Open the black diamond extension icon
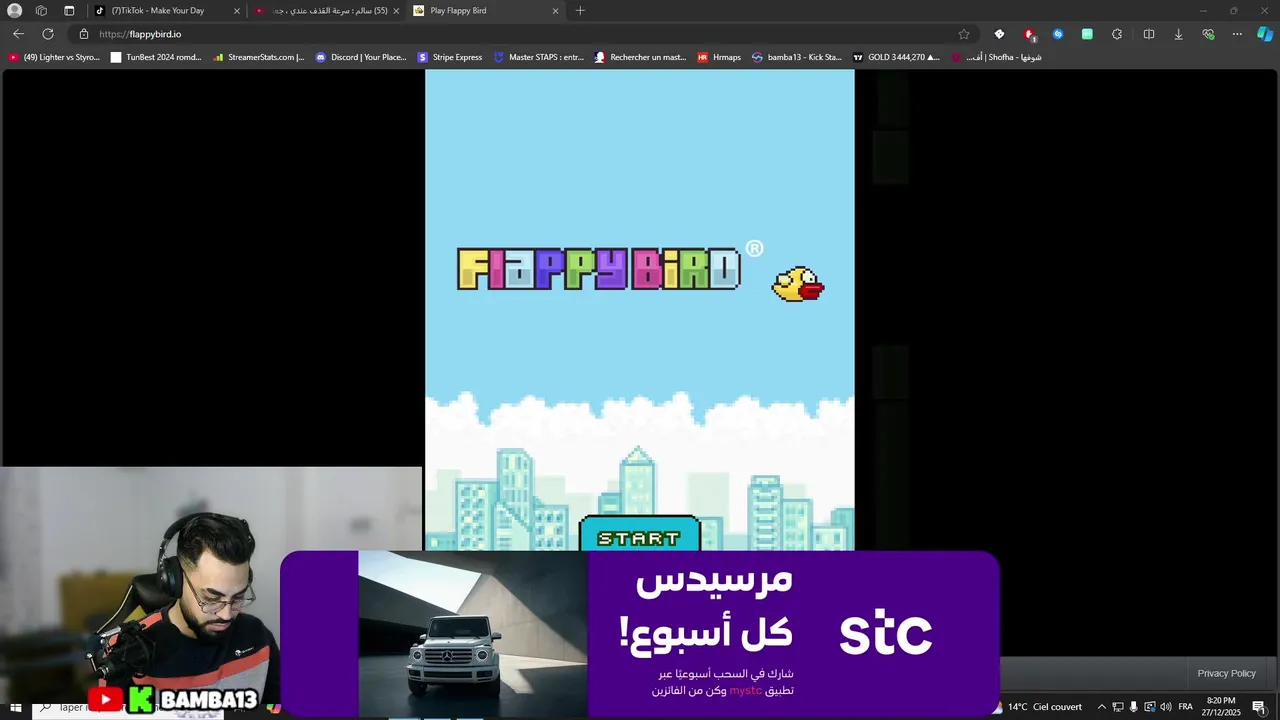This screenshot has width=1280, height=720. click(999, 34)
